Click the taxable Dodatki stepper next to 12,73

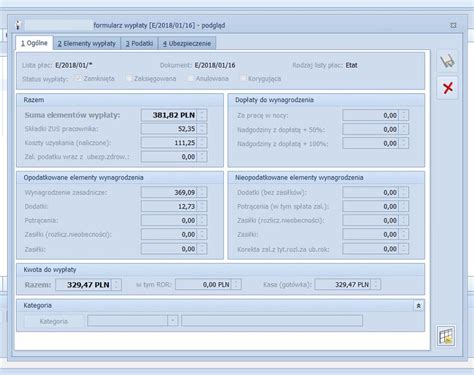pos(202,206)
